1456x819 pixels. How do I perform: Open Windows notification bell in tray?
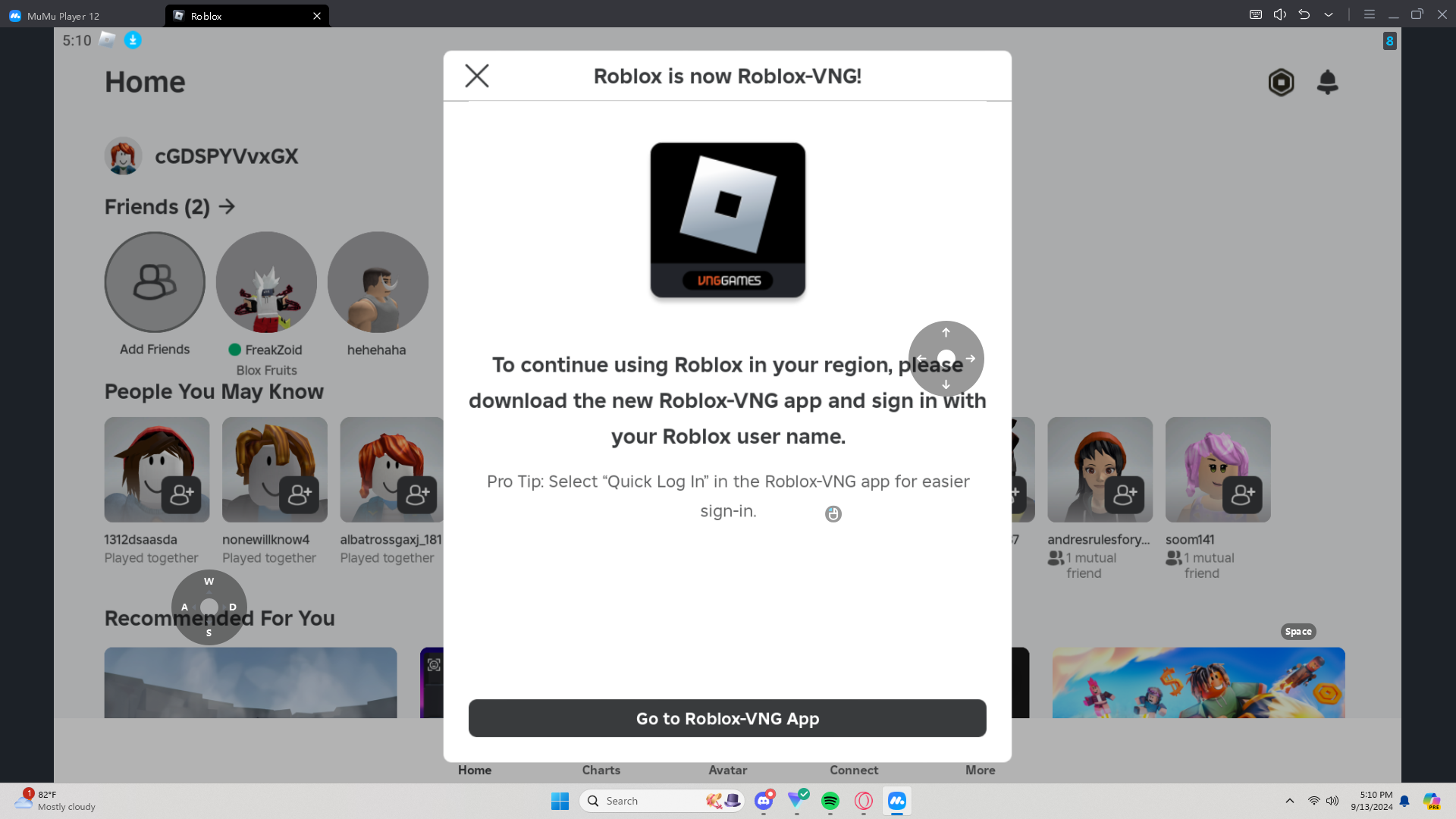(1404, 801)
